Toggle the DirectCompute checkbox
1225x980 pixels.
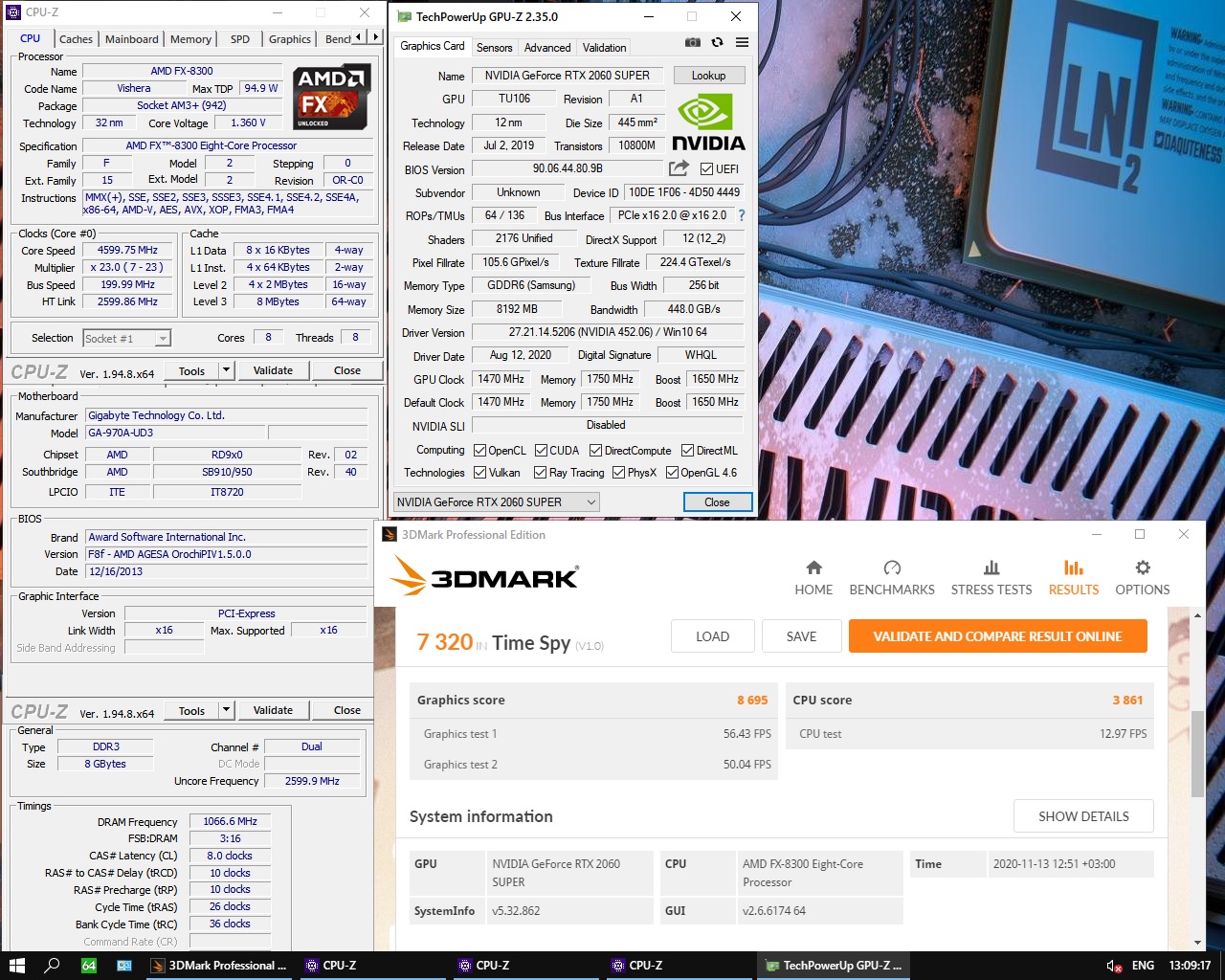click(x=595, y=451)
